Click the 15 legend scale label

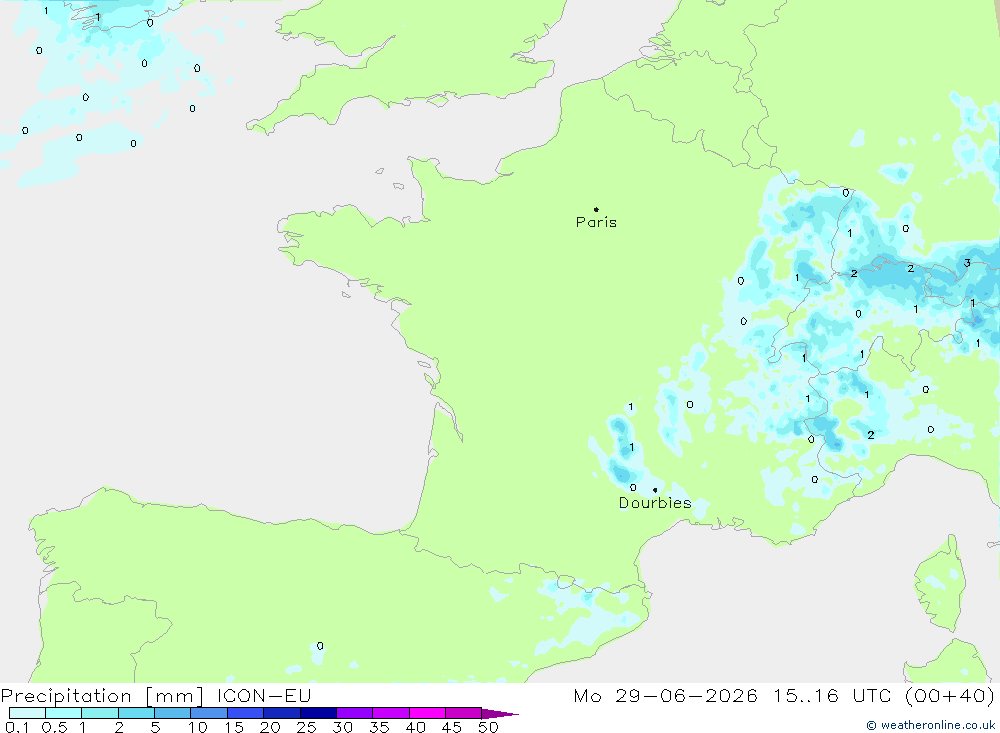click(234, 727)
